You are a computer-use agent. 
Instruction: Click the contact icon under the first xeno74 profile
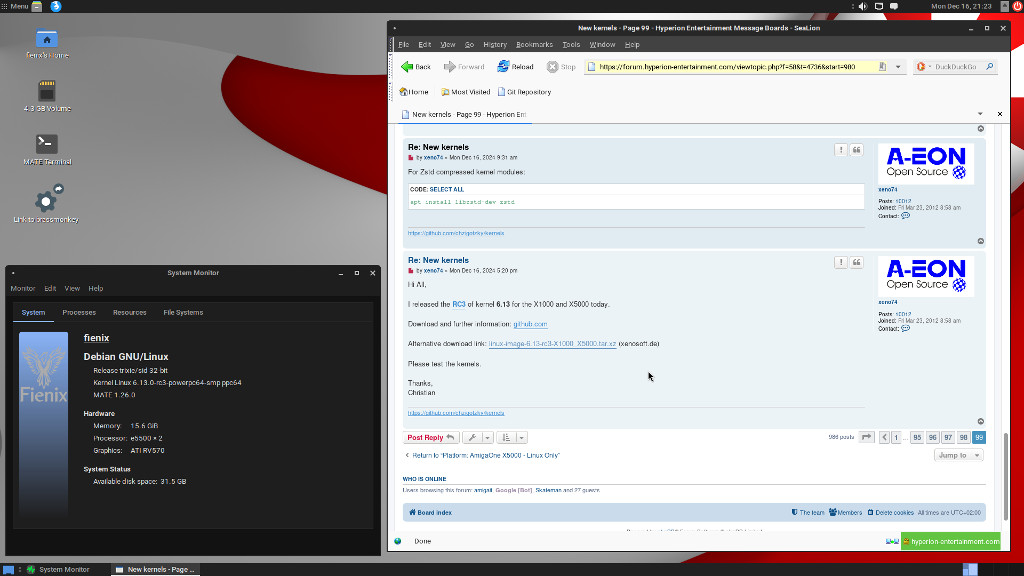coord(905,216)
